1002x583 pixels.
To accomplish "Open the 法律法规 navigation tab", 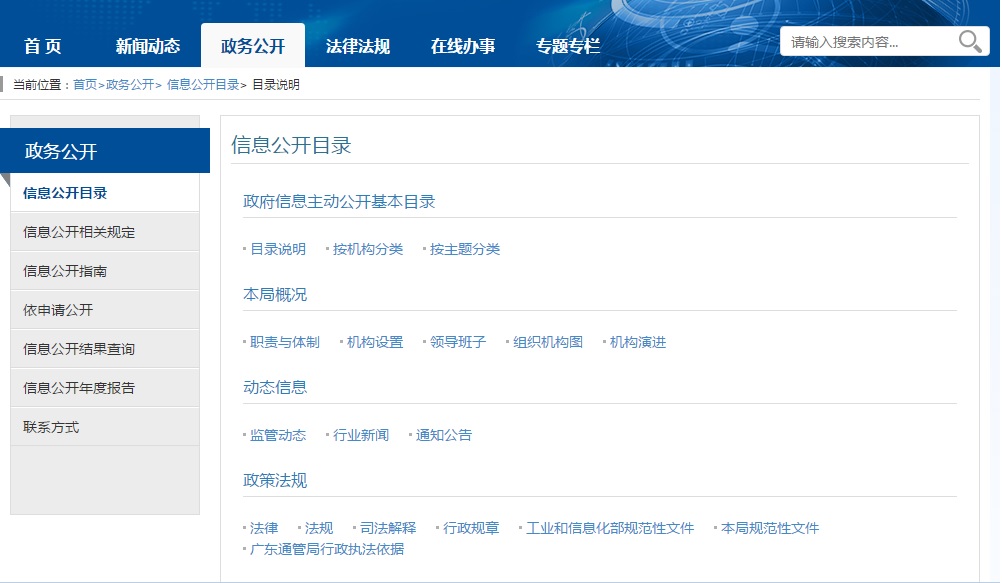I will pyautogui.click(x=357, y=46).
